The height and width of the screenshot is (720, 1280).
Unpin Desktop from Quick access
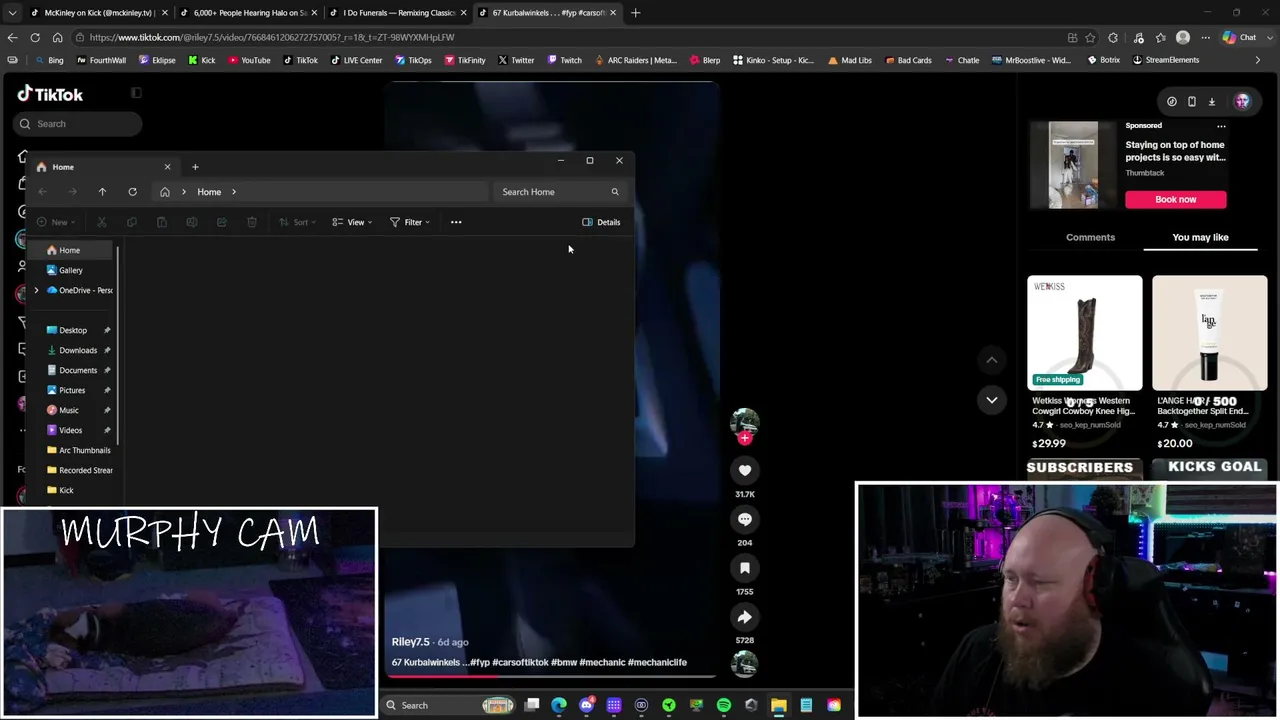[107, 330]
